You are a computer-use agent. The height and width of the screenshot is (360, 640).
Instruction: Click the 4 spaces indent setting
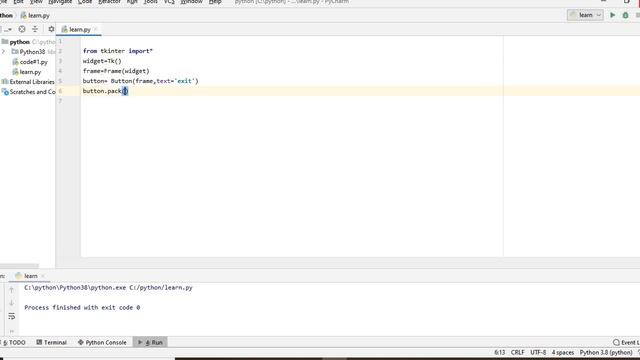[x=563, y=352]
